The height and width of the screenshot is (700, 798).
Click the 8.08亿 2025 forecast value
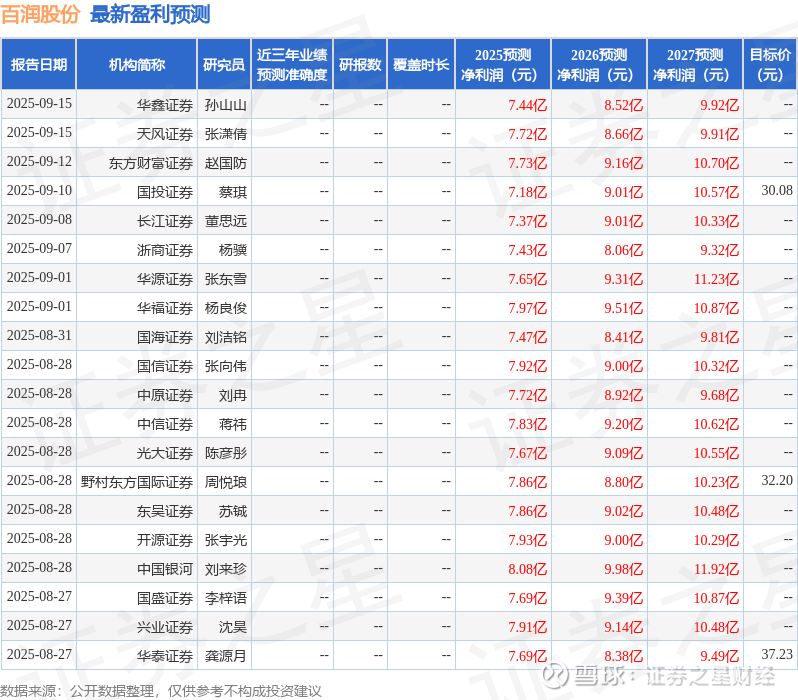click(527, 569)
